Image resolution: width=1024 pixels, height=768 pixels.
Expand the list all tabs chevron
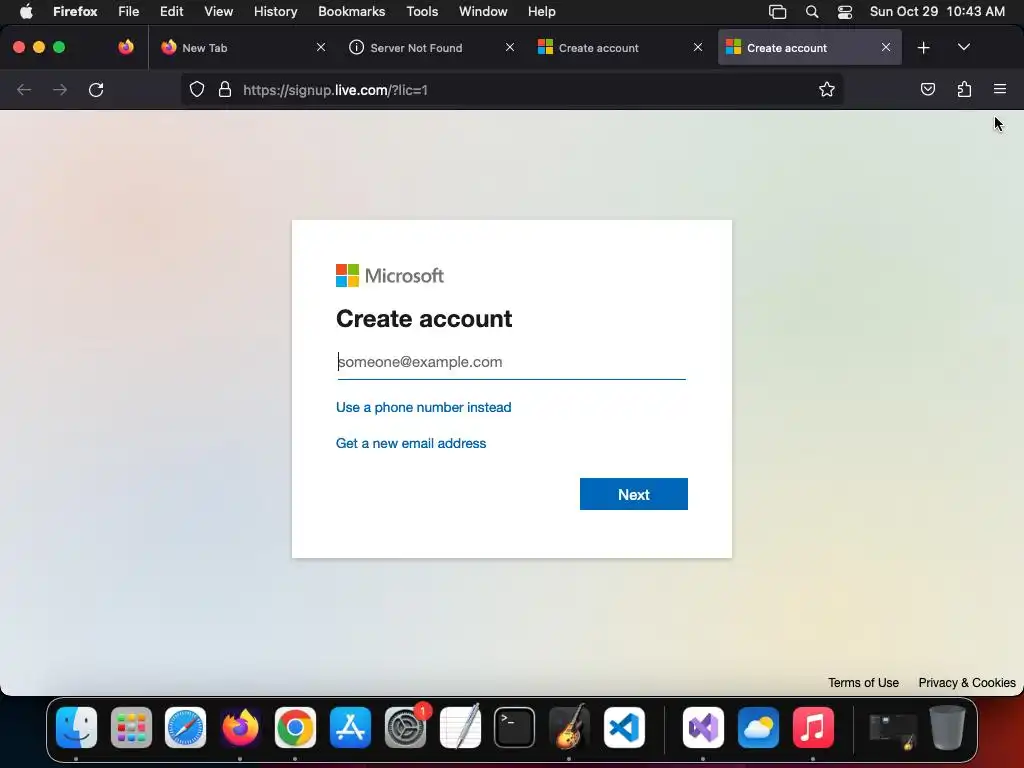click(963, 47)
